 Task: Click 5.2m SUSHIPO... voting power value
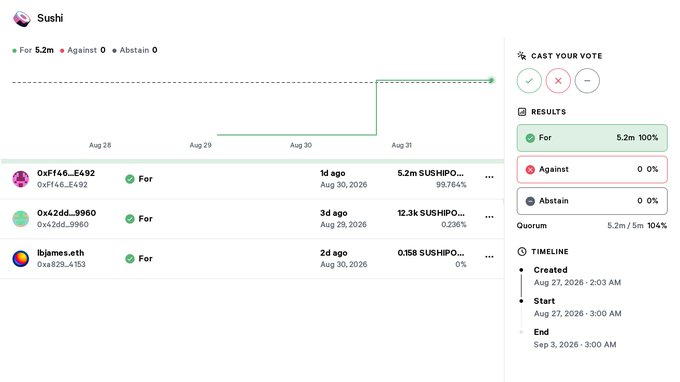(x=431, y=173)
